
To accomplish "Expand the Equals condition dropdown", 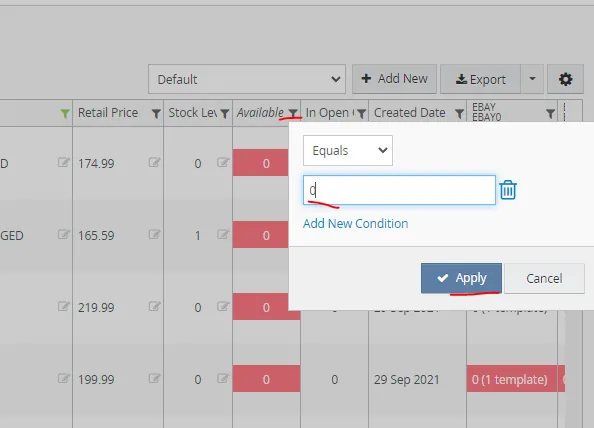I will point(348,150).
